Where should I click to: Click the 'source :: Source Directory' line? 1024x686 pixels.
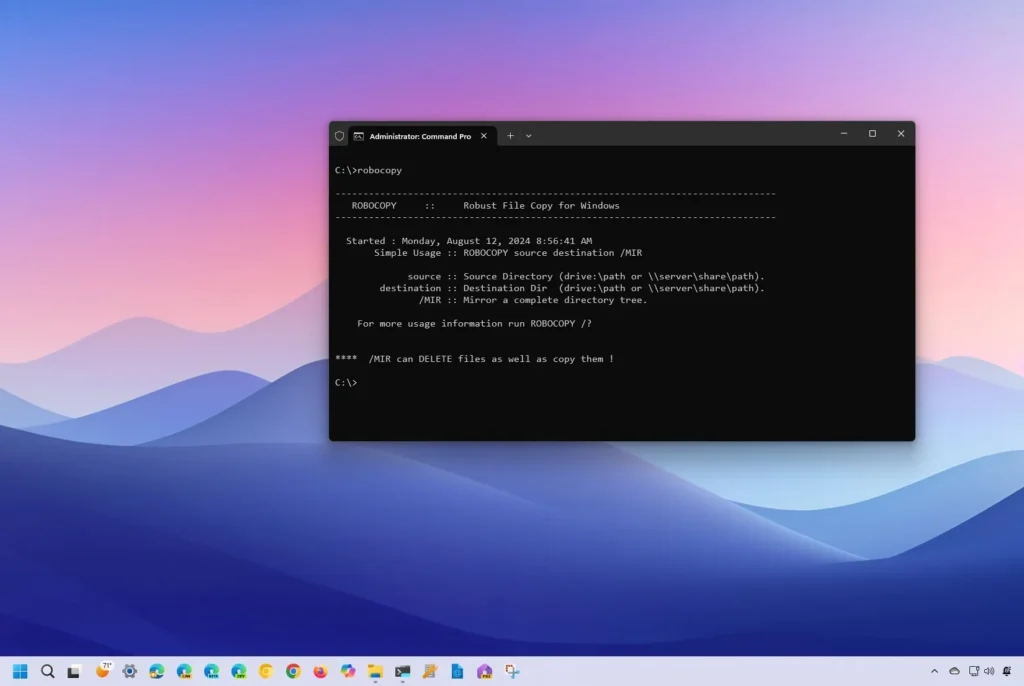pyautogui.click(x=586, y=276)
